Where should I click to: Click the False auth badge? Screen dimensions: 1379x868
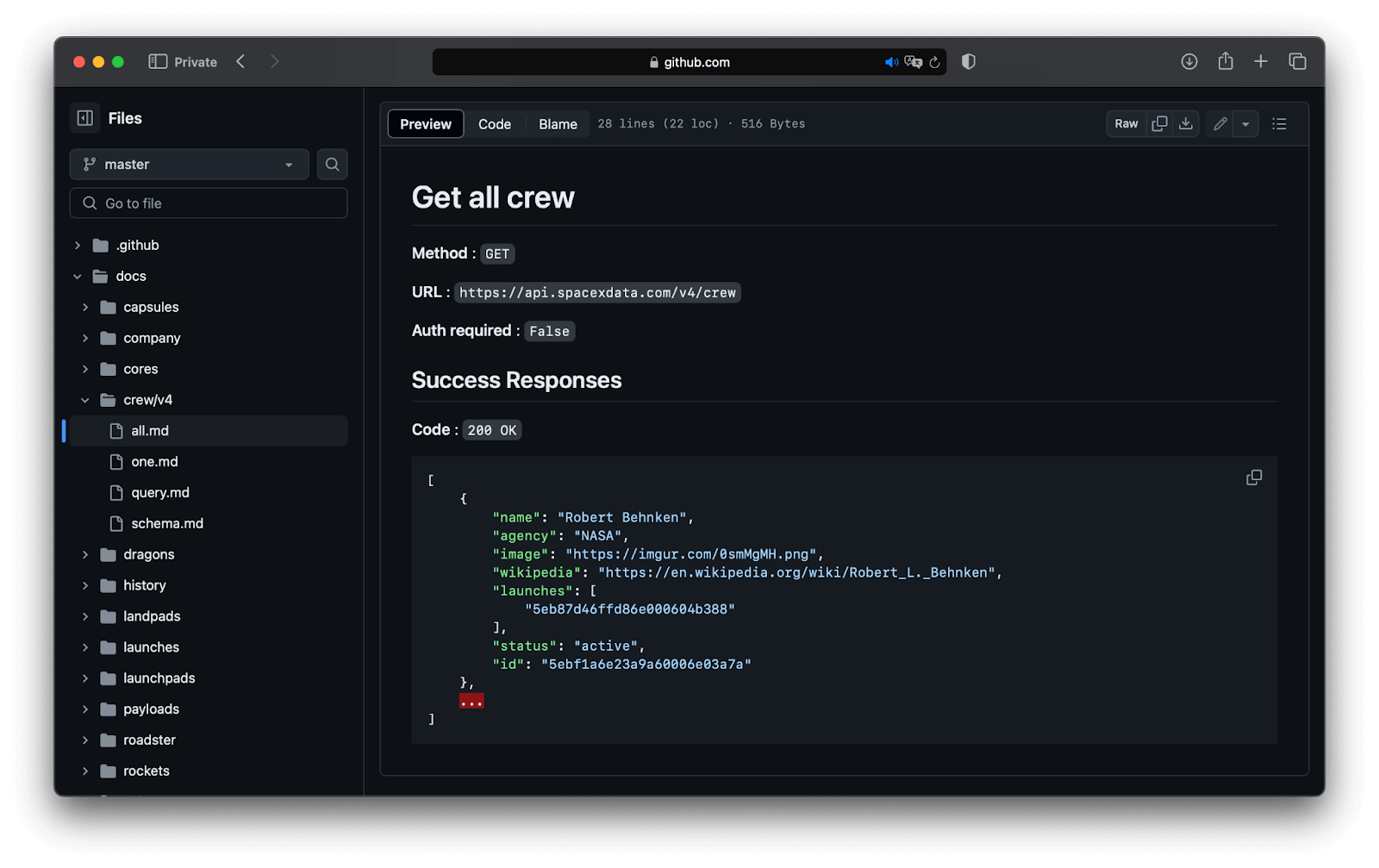tap(549, 332)
